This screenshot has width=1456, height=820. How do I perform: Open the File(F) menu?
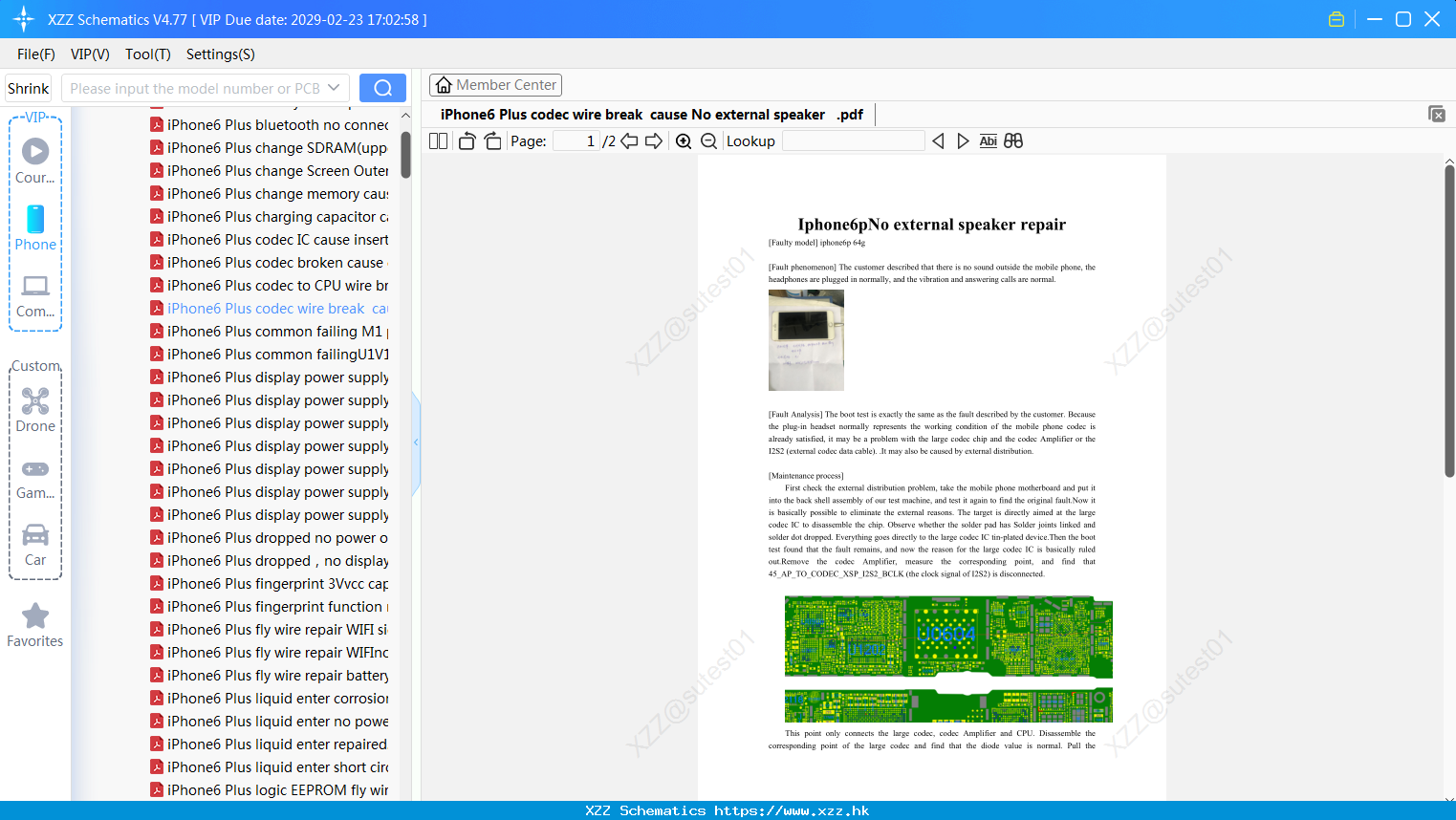click(36, 54)
